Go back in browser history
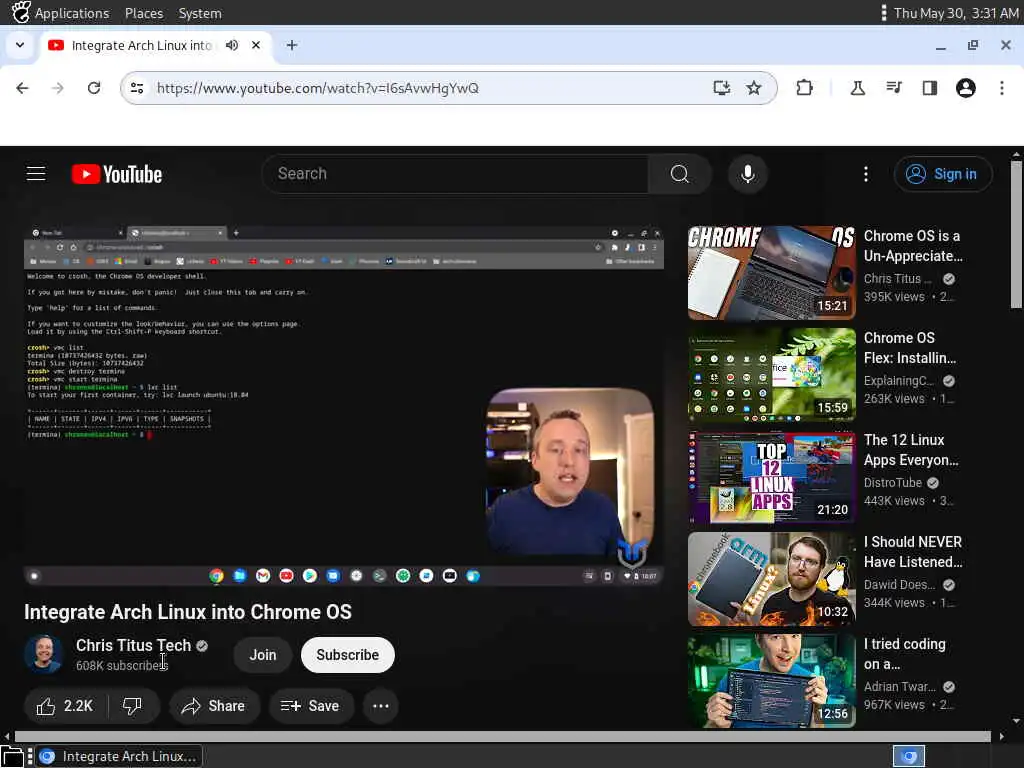 22,88
